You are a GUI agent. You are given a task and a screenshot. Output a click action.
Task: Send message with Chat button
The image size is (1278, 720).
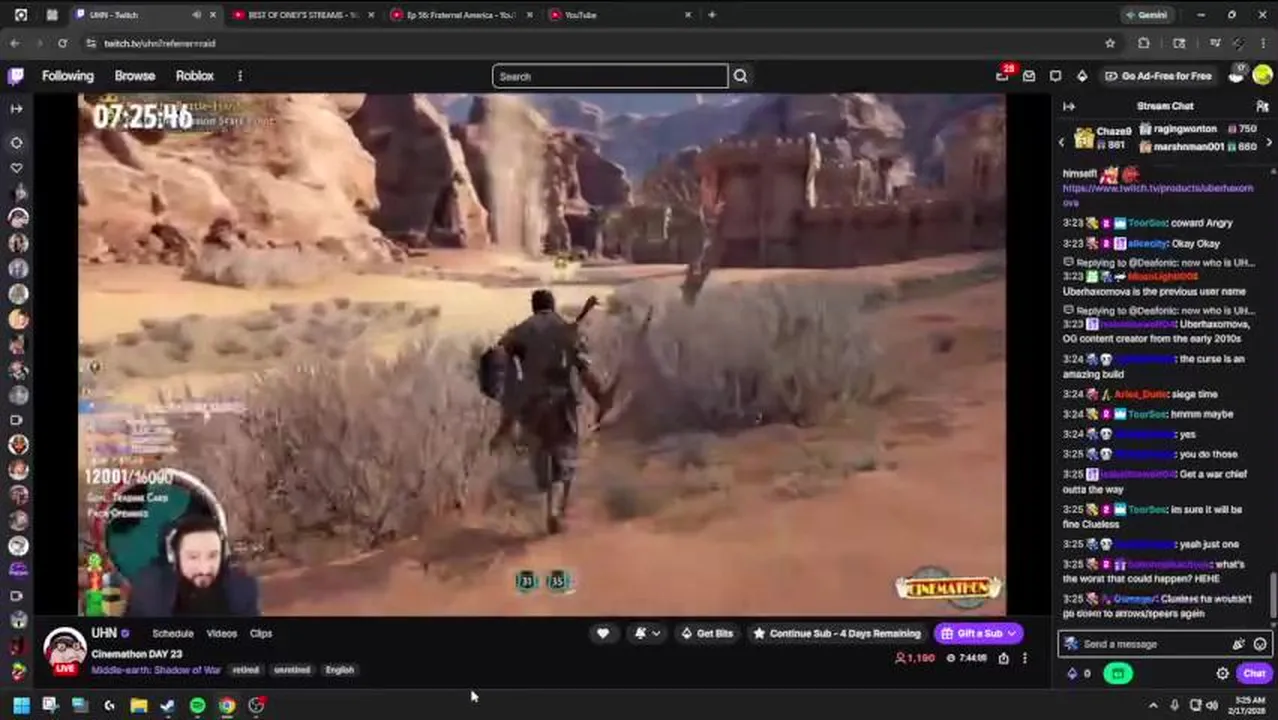(x=1254, y=674)
